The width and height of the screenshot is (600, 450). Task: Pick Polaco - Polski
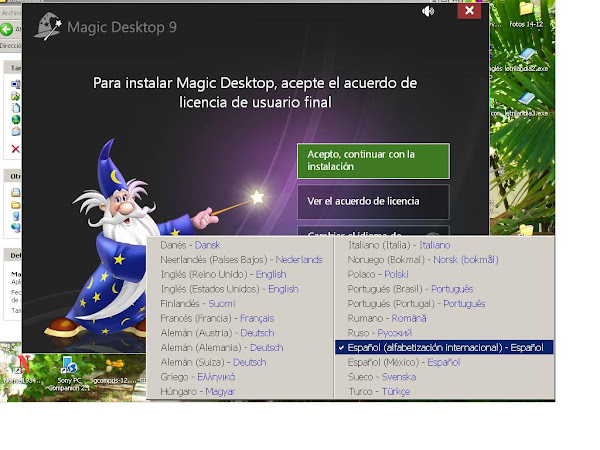click(378, 274)
